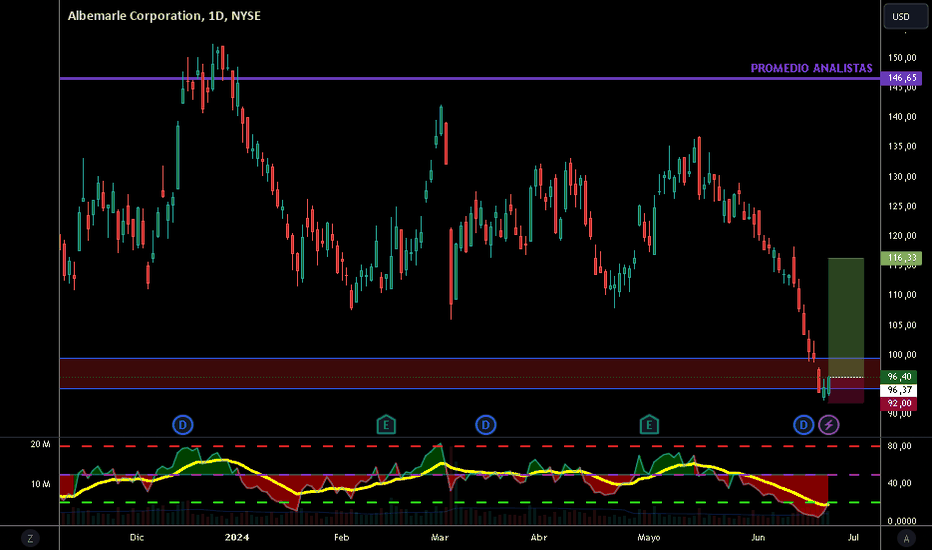The height and width of the screenshot is (550, 932).
Task: Click the purple lightning news marker
Action: (829, 425)
